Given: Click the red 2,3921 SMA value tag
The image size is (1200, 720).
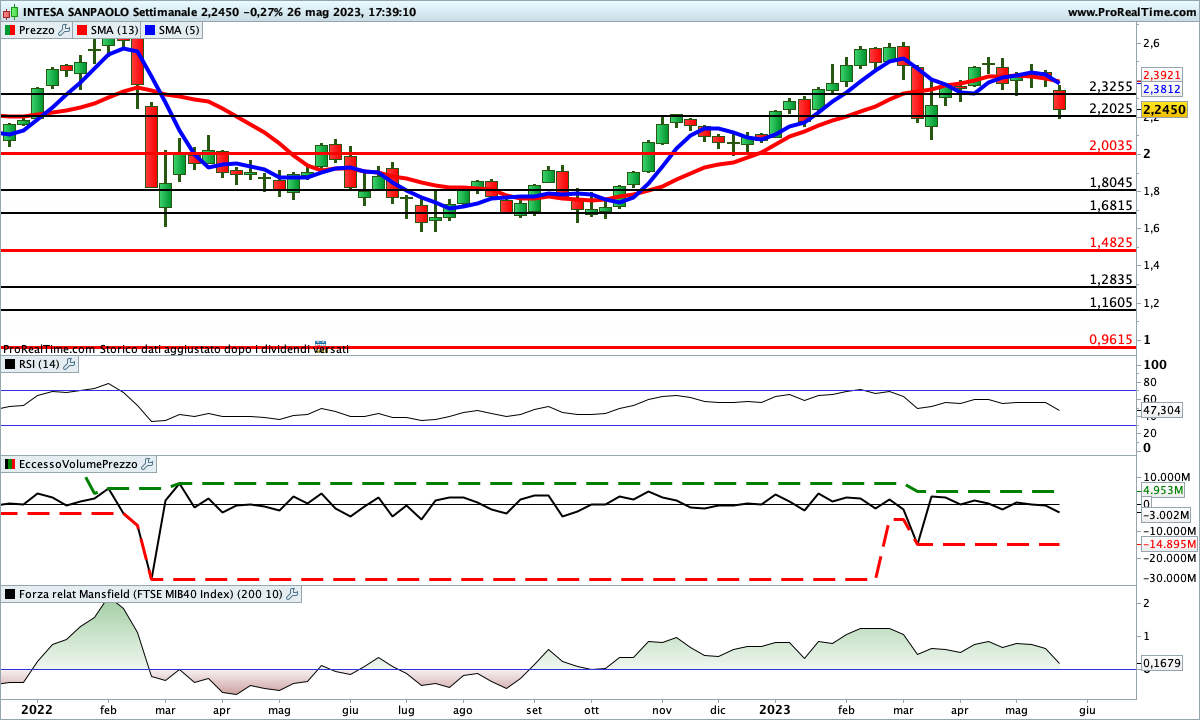Looking at the screenshot, I should click(1162, 75).
